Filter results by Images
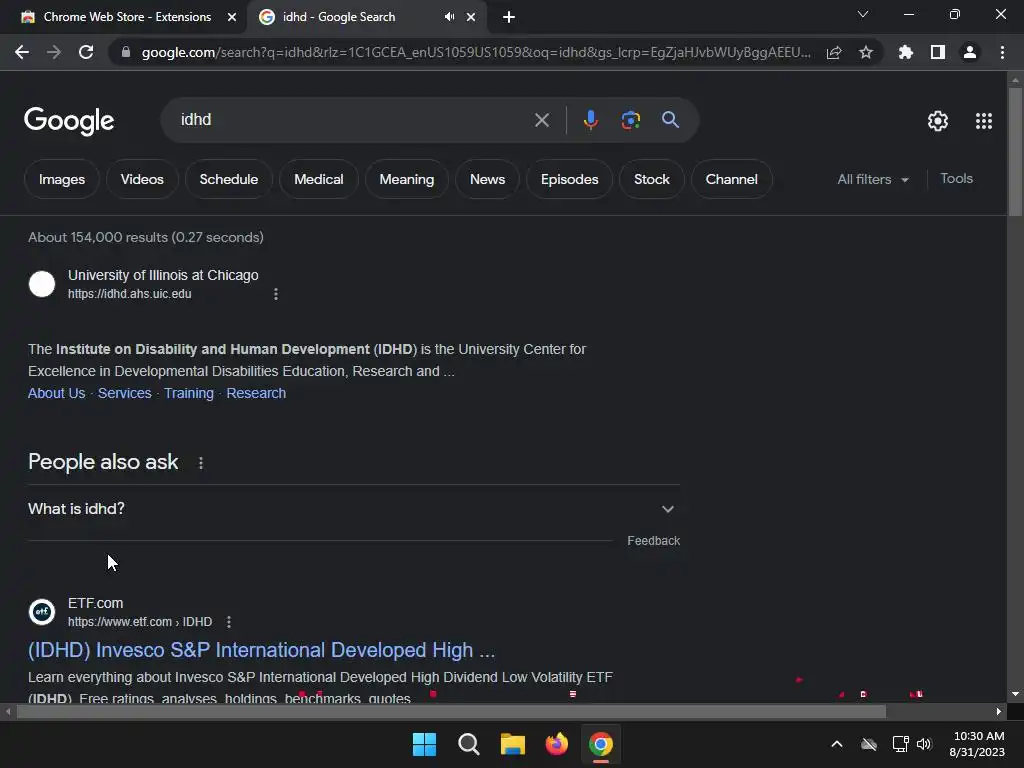This screenshot has height=768, width=1024. pyautogui.click(x=62, y=179)
